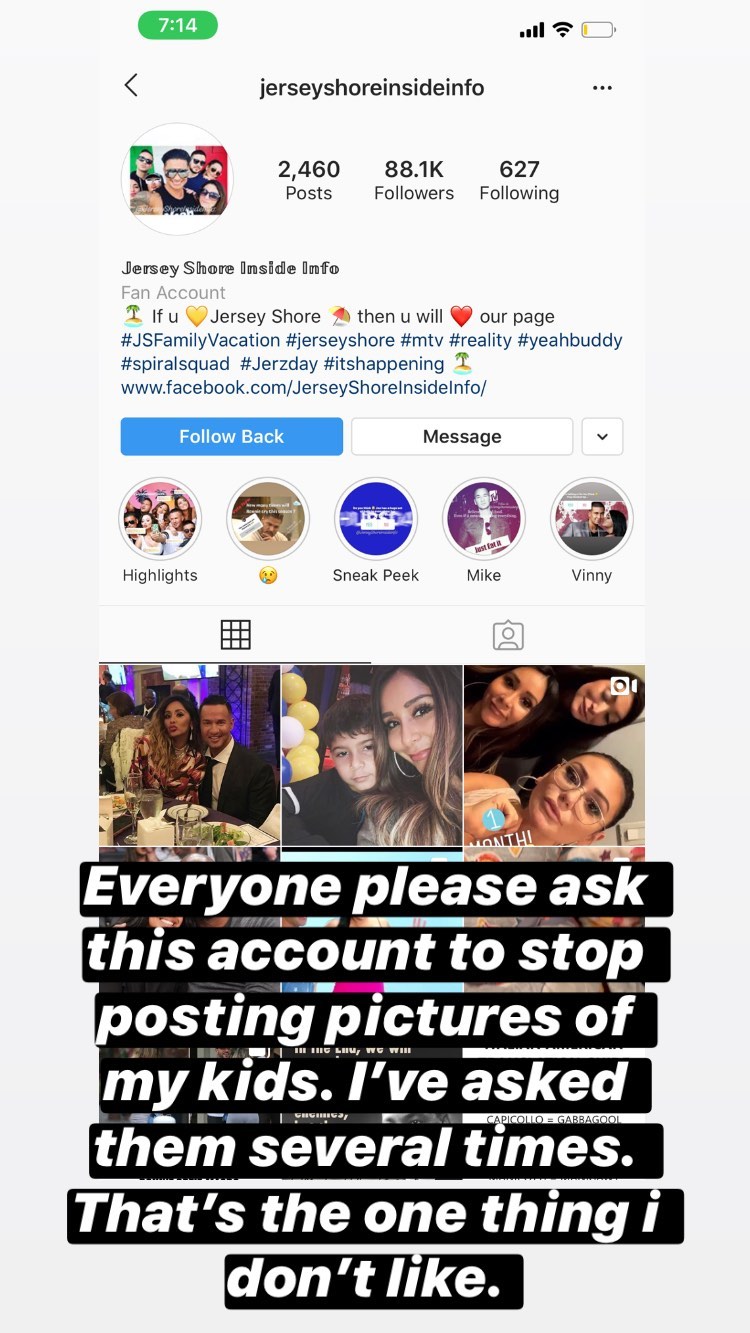Screen dimensions: 750x1333
Task: Open the Mike story highlight
Action: tap(484, 519)
